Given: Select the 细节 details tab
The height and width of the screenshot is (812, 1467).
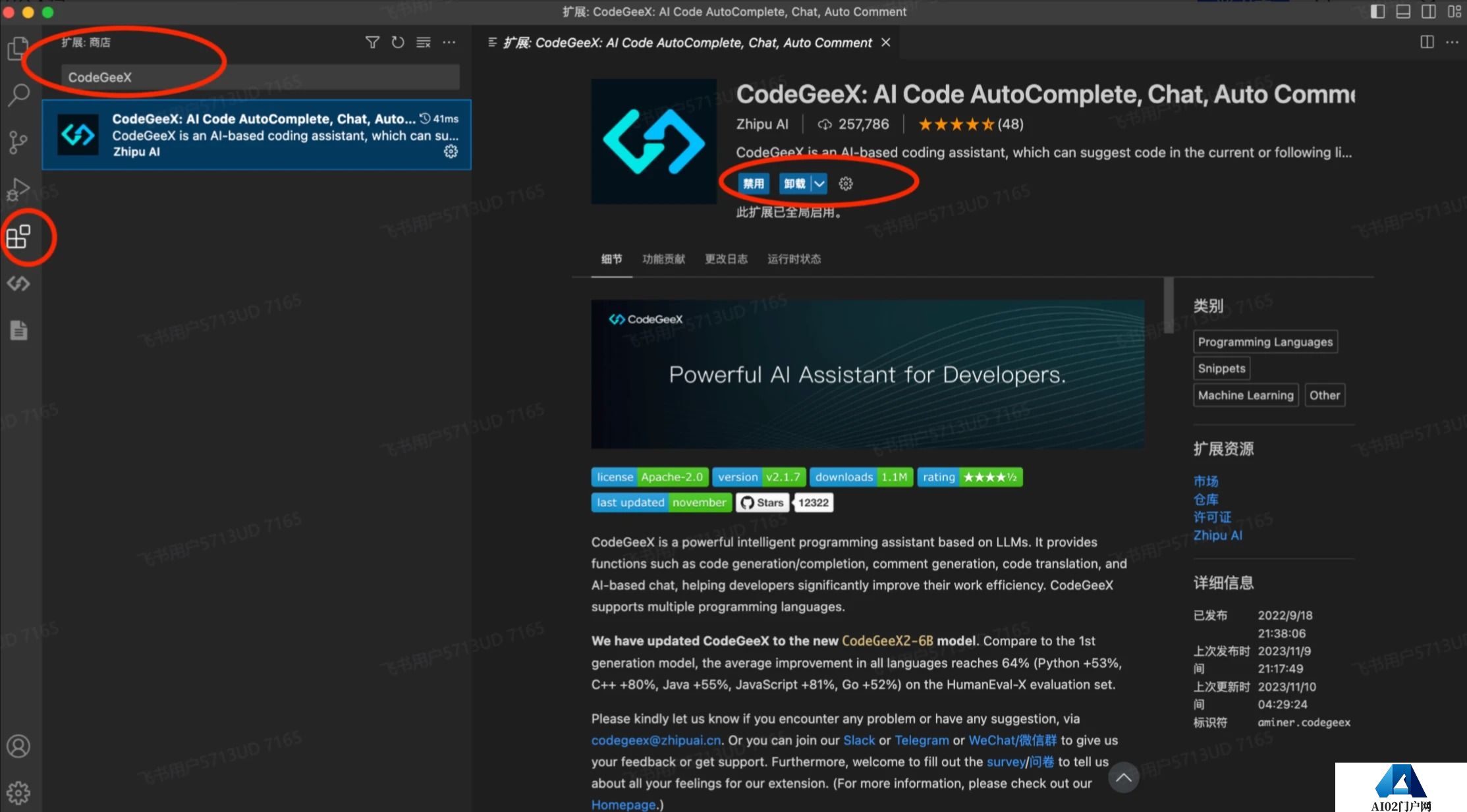Looking at the screenshot, I should [611, 259].
